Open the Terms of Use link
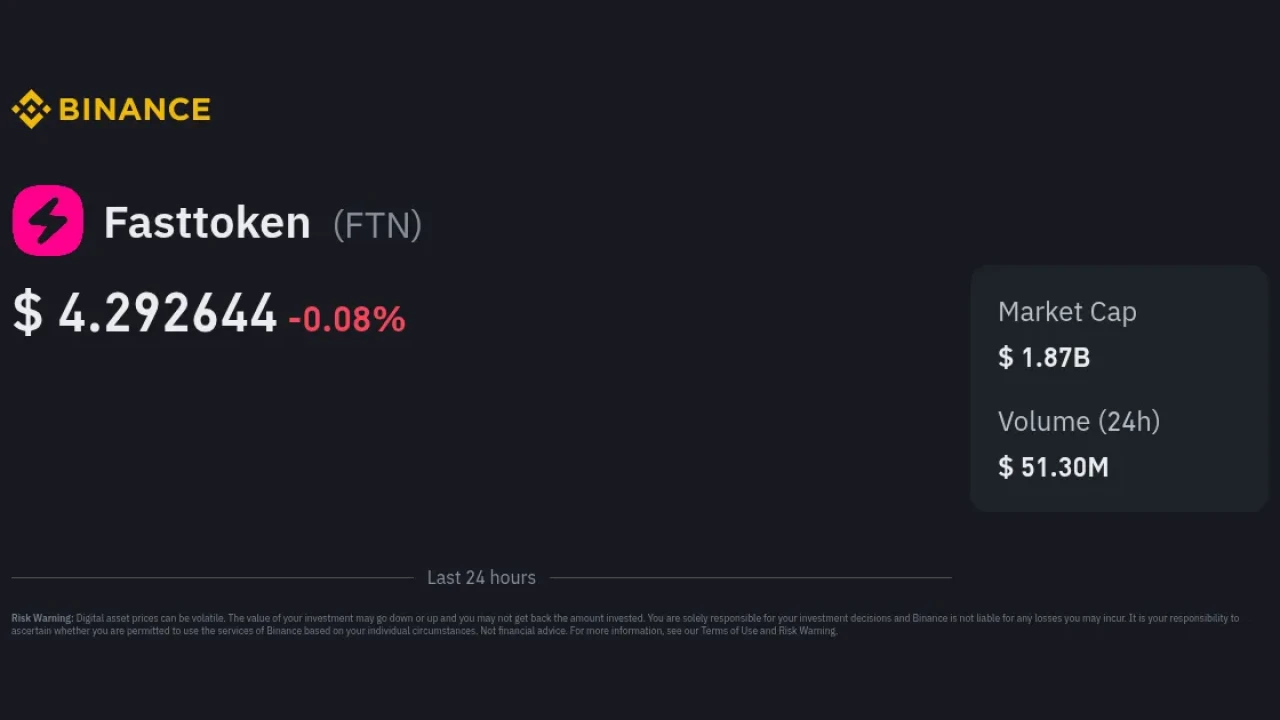The height and width of the screenshot is (720, 1280). click(x=728, y=631)
